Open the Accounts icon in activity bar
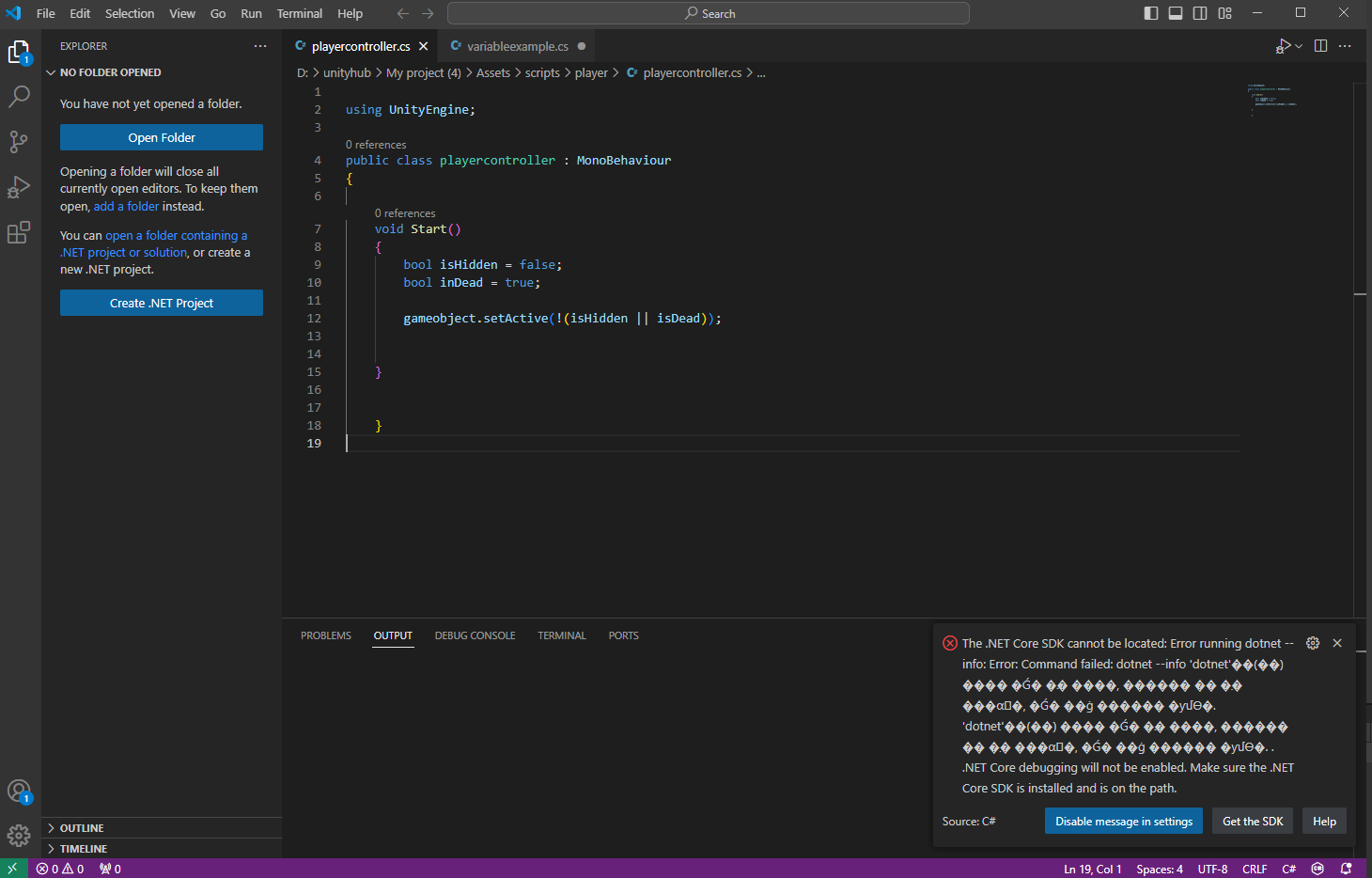 coord(20,792)
